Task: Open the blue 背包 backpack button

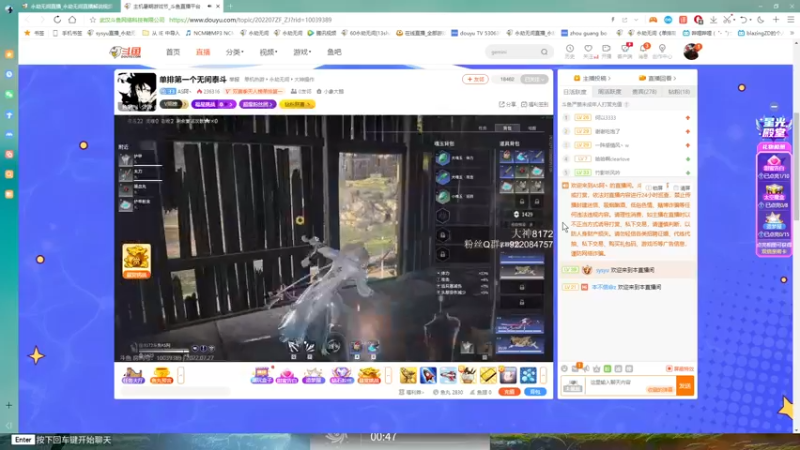Action: [x=535, y=392]
